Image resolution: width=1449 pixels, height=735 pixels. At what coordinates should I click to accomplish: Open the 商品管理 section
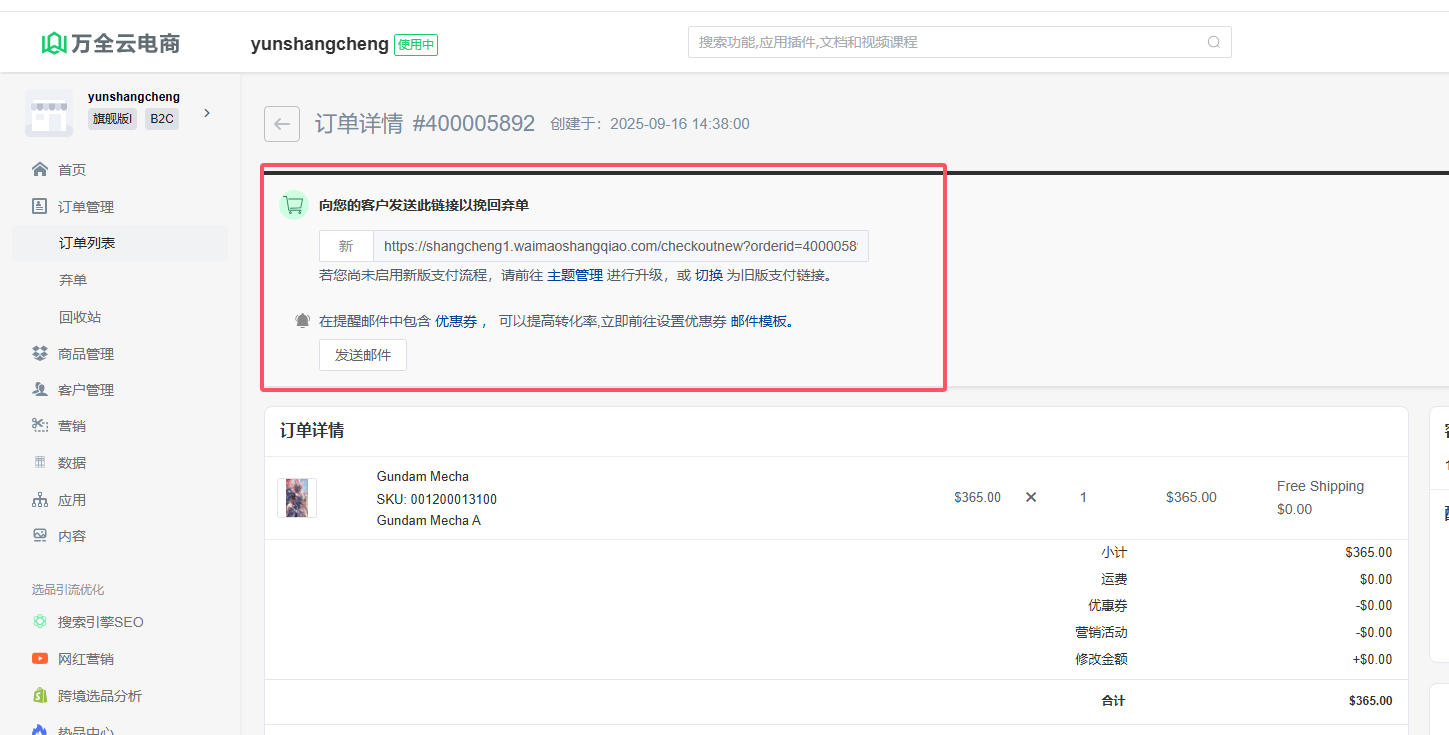tap(85, 354)
